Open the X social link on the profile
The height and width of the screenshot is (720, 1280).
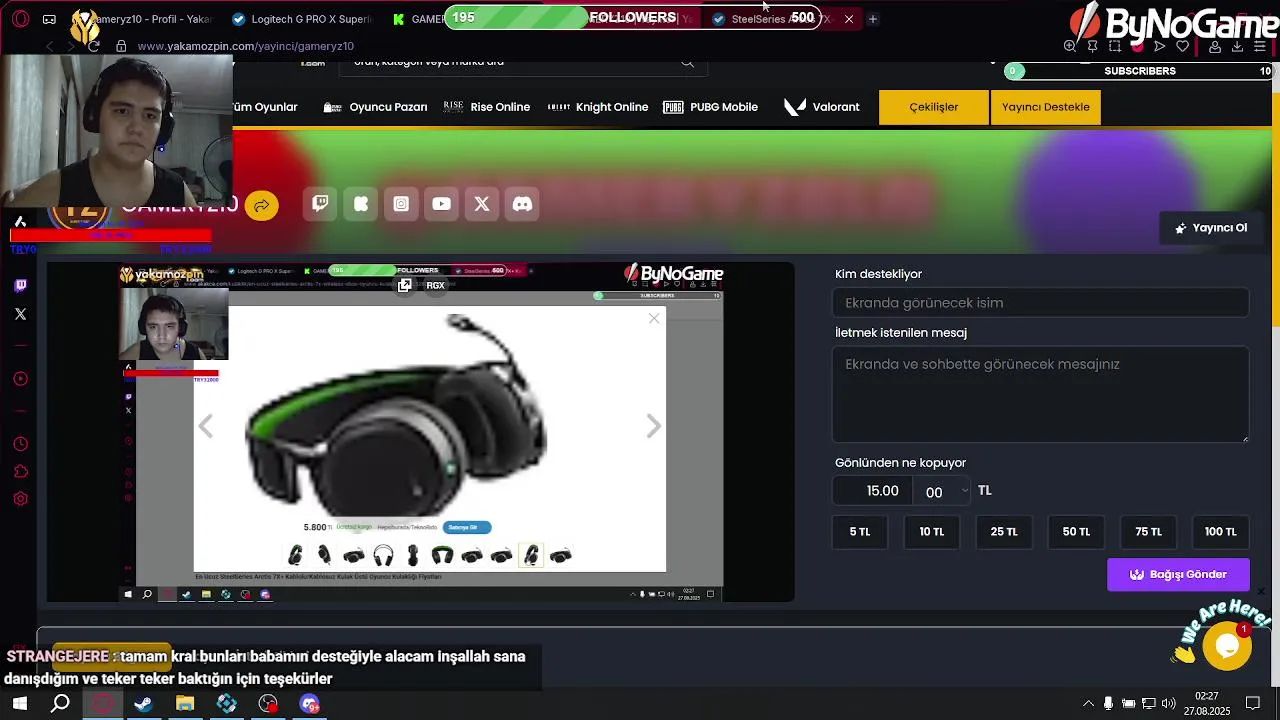coord(482,204)
